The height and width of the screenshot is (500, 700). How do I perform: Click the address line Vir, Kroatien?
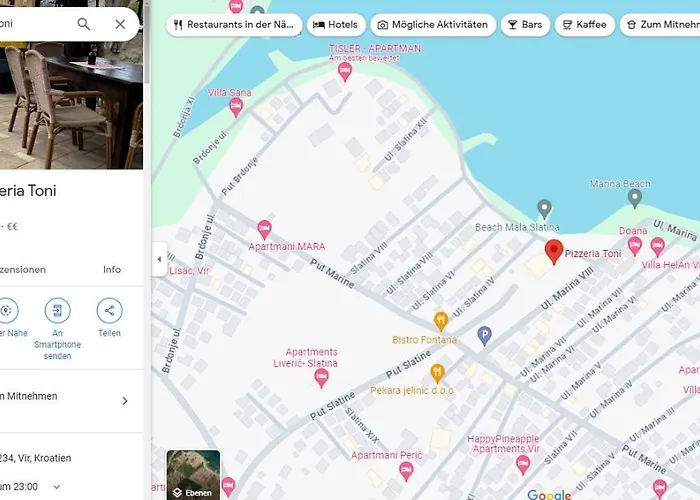pos(35,458)
